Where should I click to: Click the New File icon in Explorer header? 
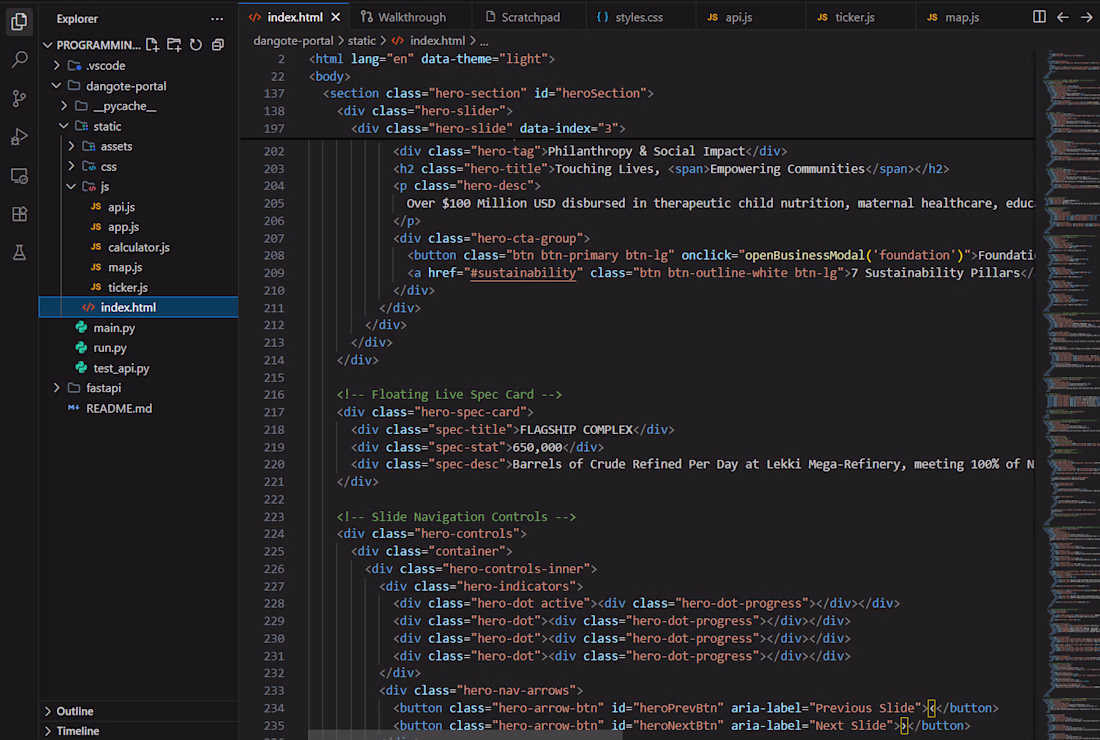point(152,45)
